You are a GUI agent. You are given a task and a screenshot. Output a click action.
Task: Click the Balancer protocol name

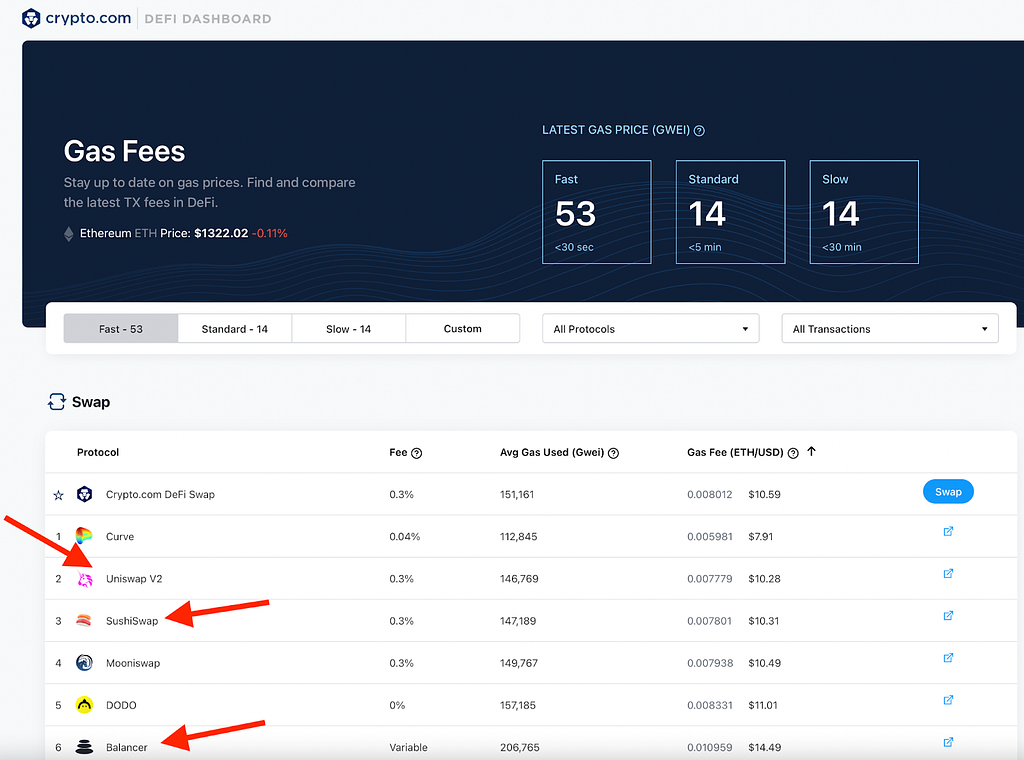click(x=126, y=747)
